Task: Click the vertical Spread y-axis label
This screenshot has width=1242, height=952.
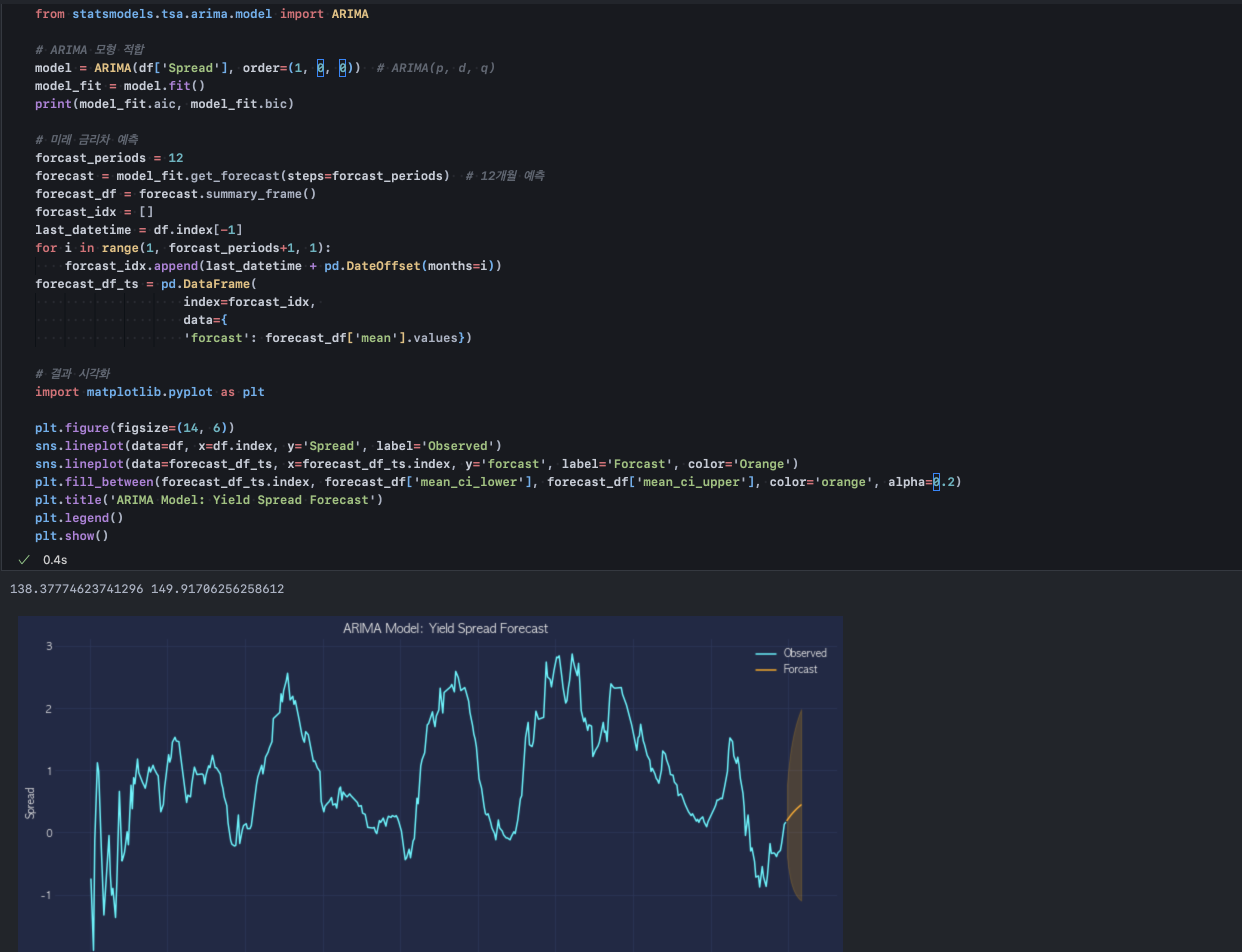Action: 29,803
